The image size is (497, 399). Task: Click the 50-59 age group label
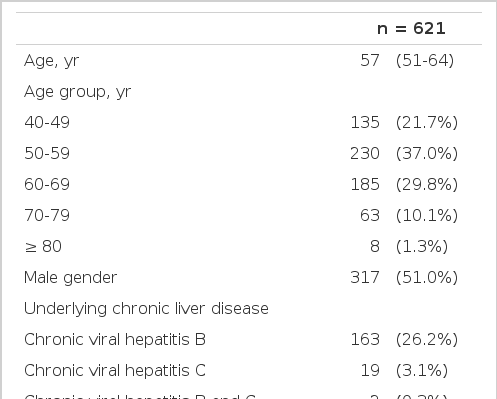[47, 153]
